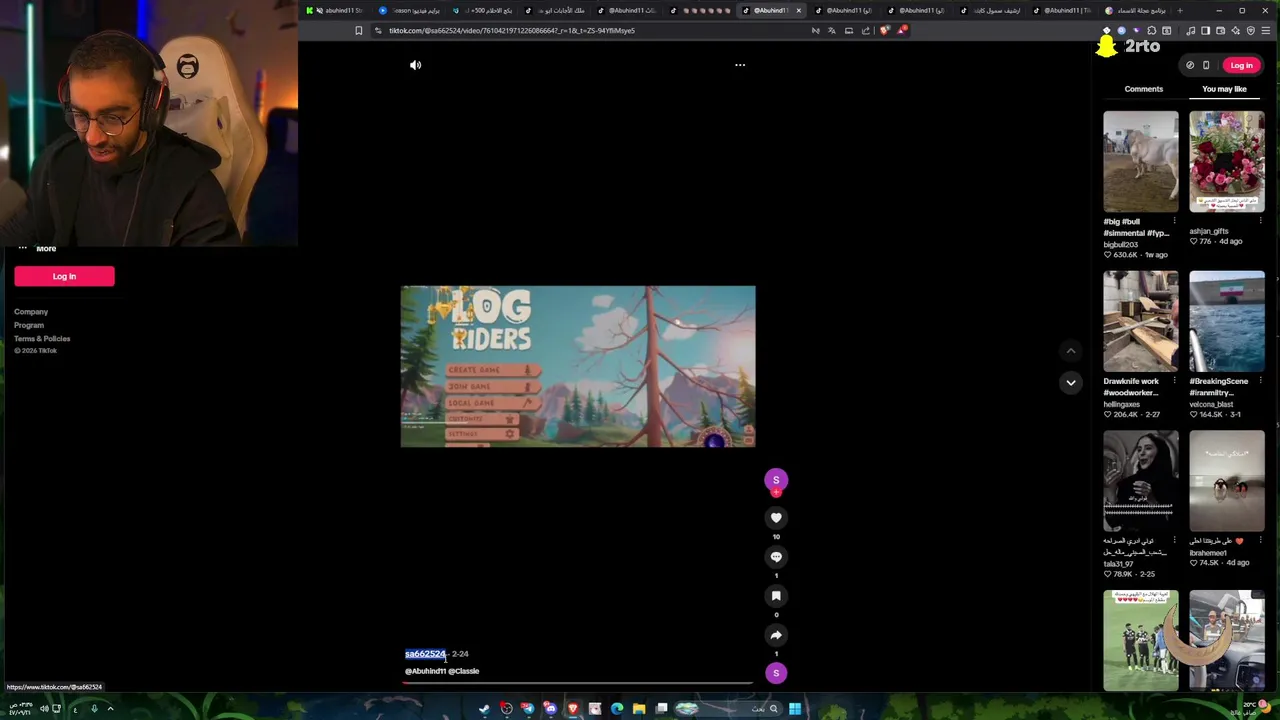The width and height of the screenshot is (1280, 720).
Task: Open the @Classie mention in caption
Action: 463,671
